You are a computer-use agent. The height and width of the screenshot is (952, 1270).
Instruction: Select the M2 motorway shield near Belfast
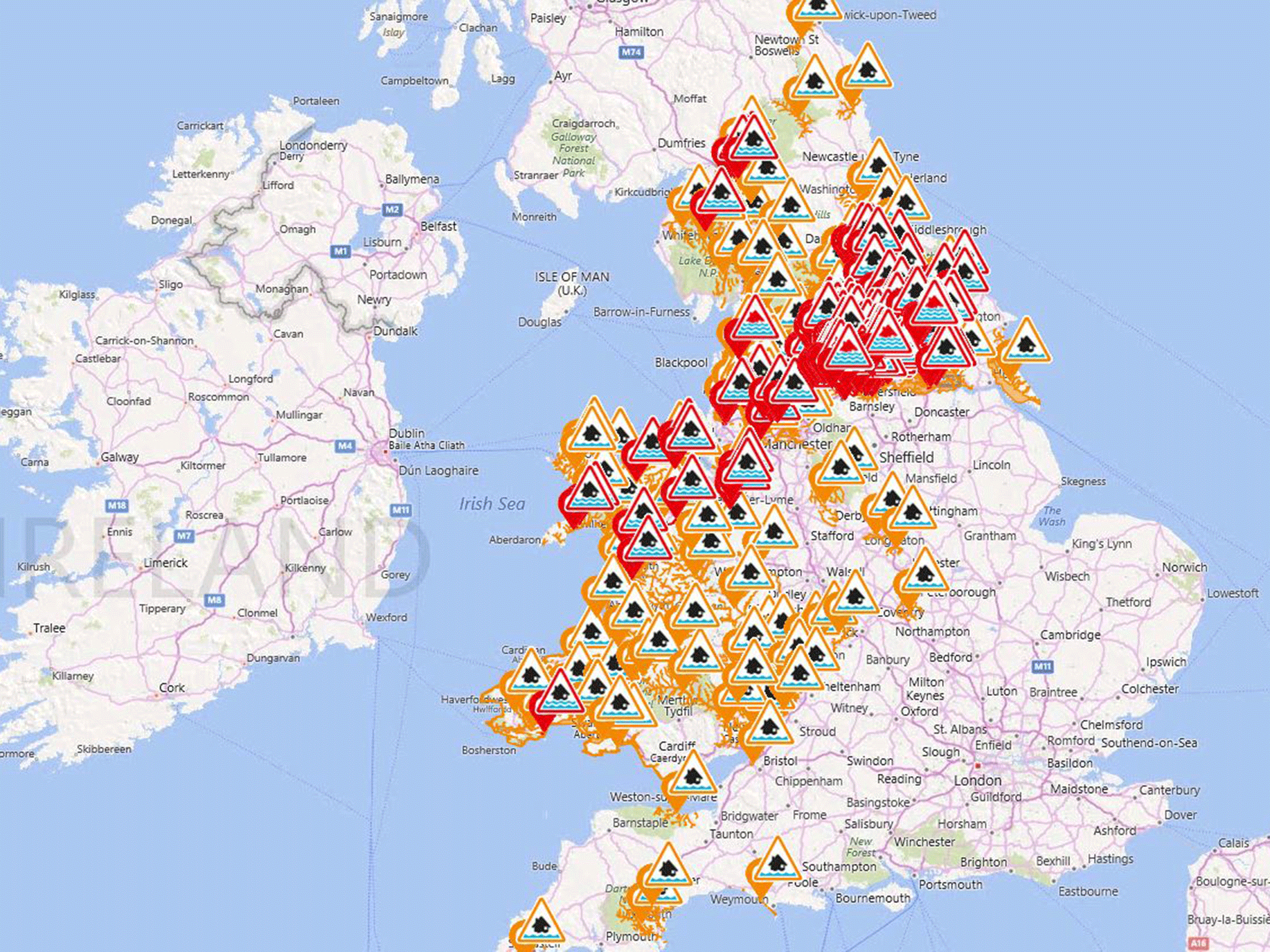coord(392,209)
